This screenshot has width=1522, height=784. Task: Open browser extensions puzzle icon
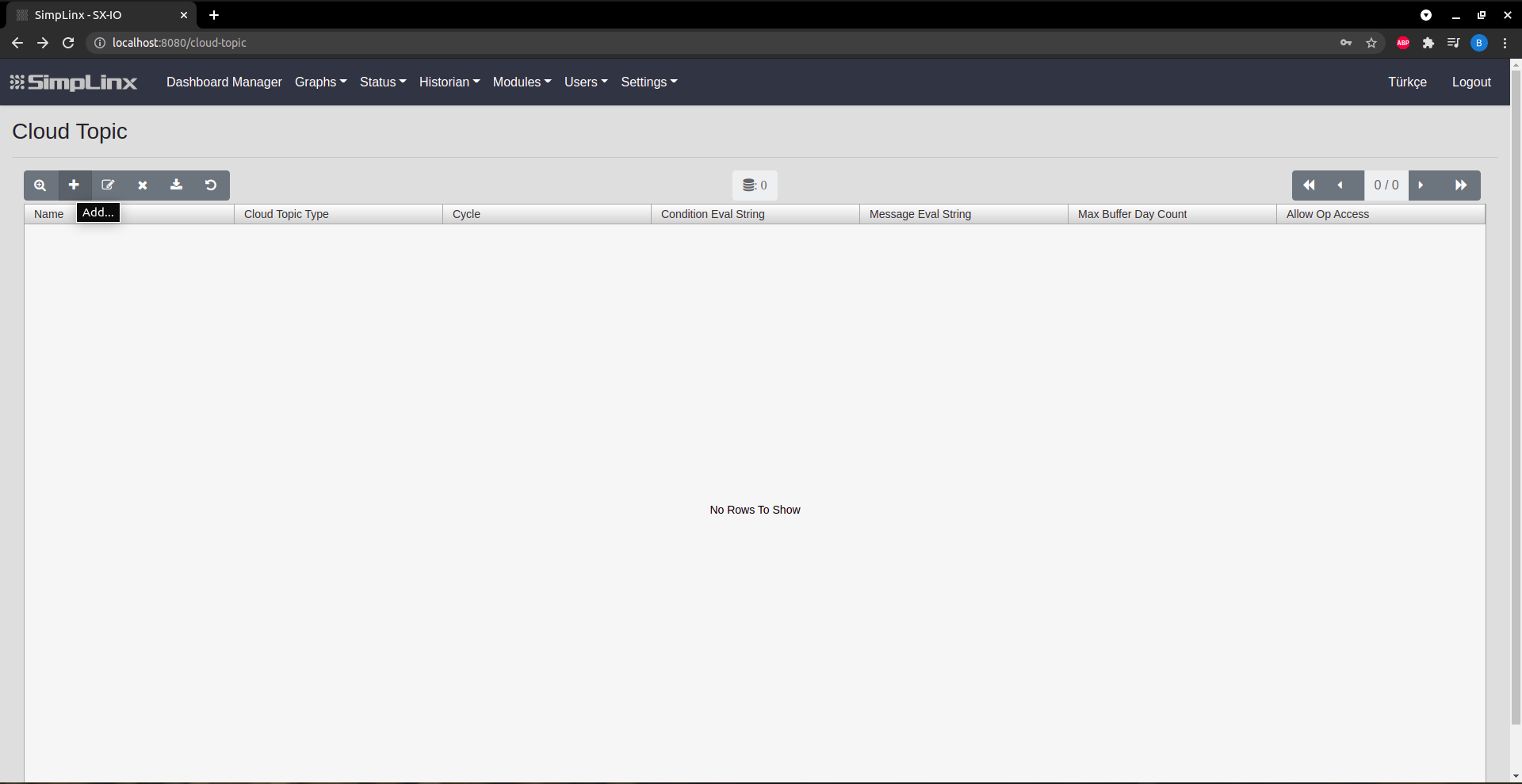click(1428, 43)
